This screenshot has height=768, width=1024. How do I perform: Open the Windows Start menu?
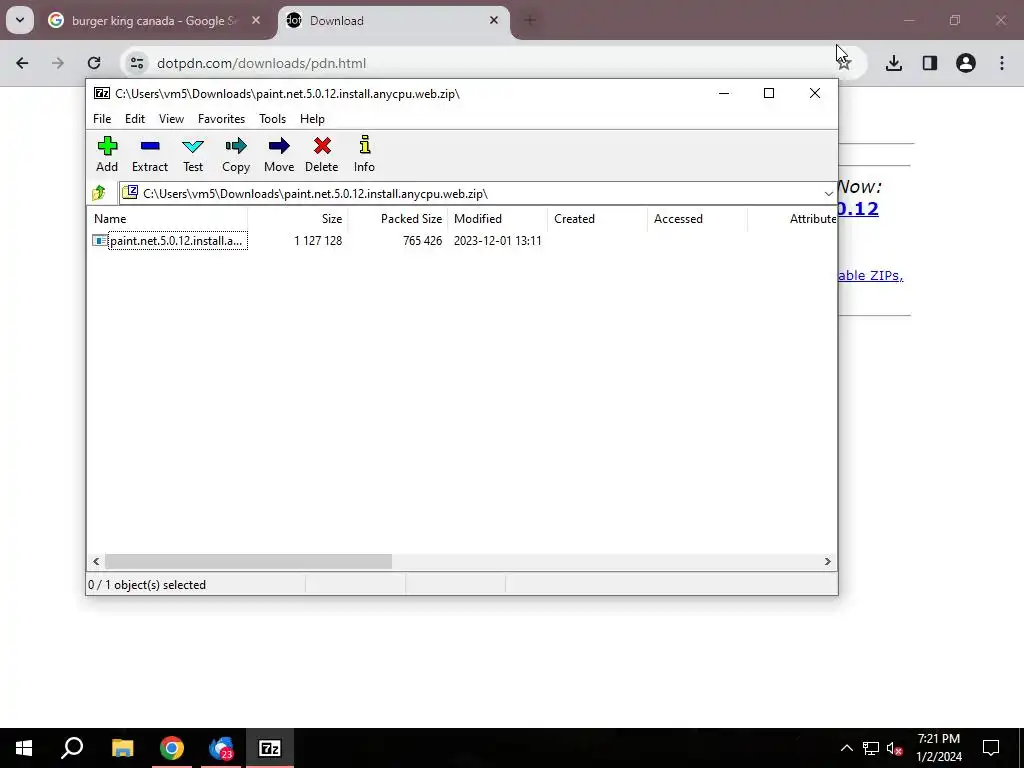pos(24,748)
